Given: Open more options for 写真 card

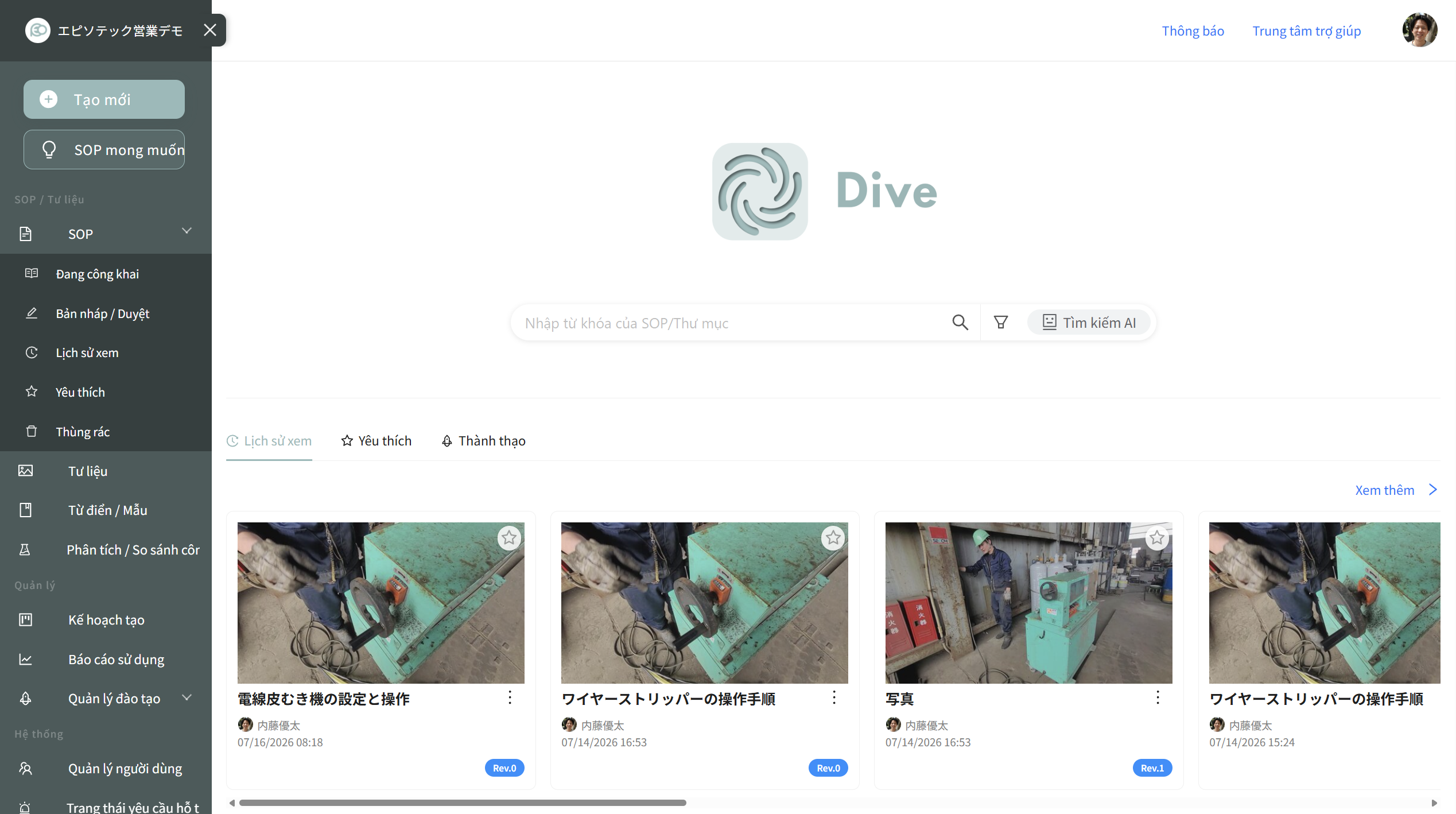Looking at the screenshot, I should click(x=1158, y=697).
